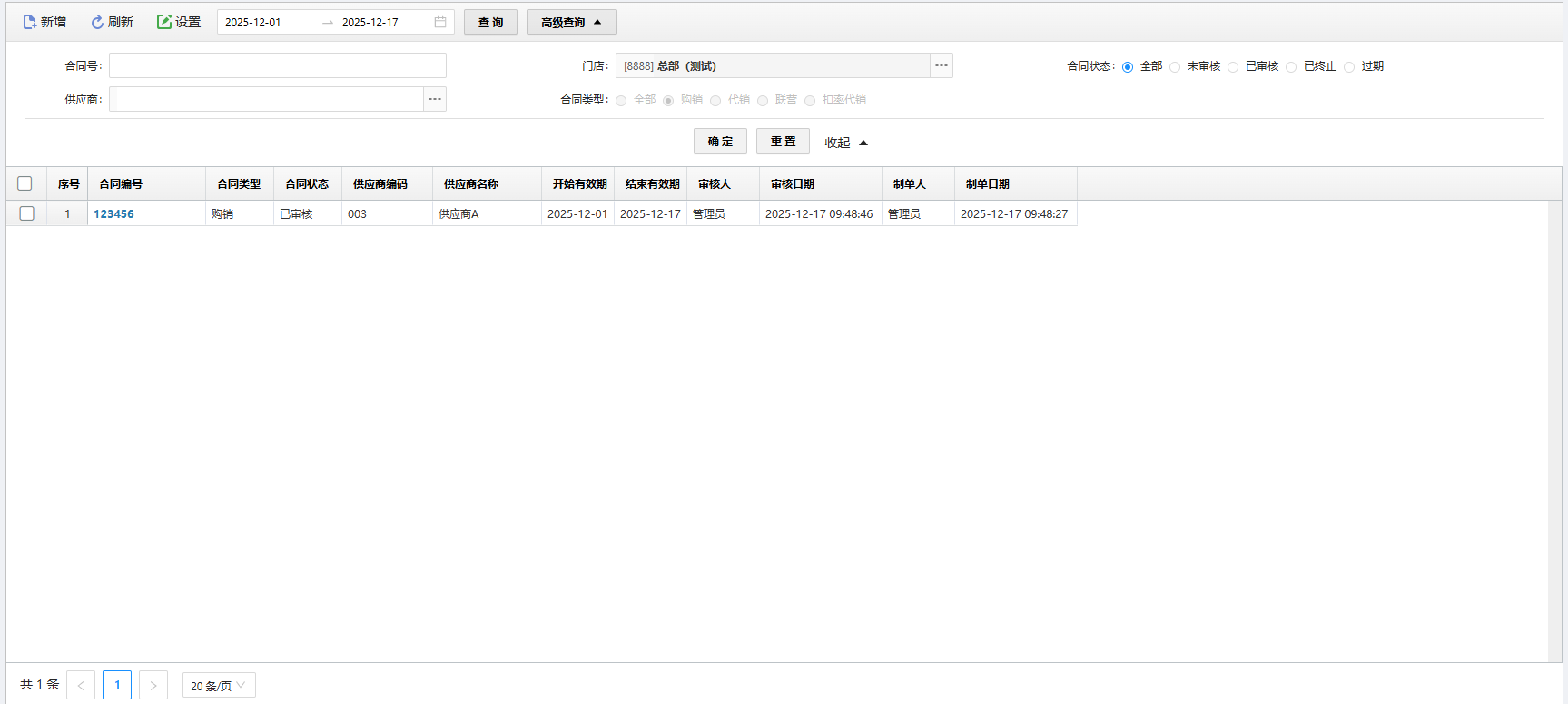Screen dimensions: 1568x704
Task: Go to the previous page arrow
Action: click(x=81, y=685)
